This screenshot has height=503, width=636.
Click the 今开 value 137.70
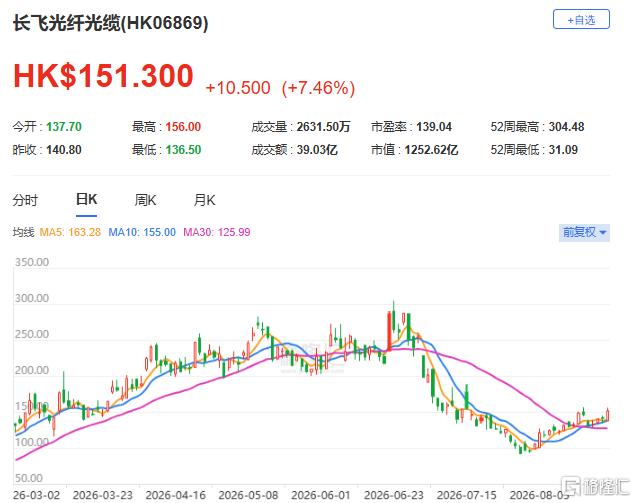64,127
